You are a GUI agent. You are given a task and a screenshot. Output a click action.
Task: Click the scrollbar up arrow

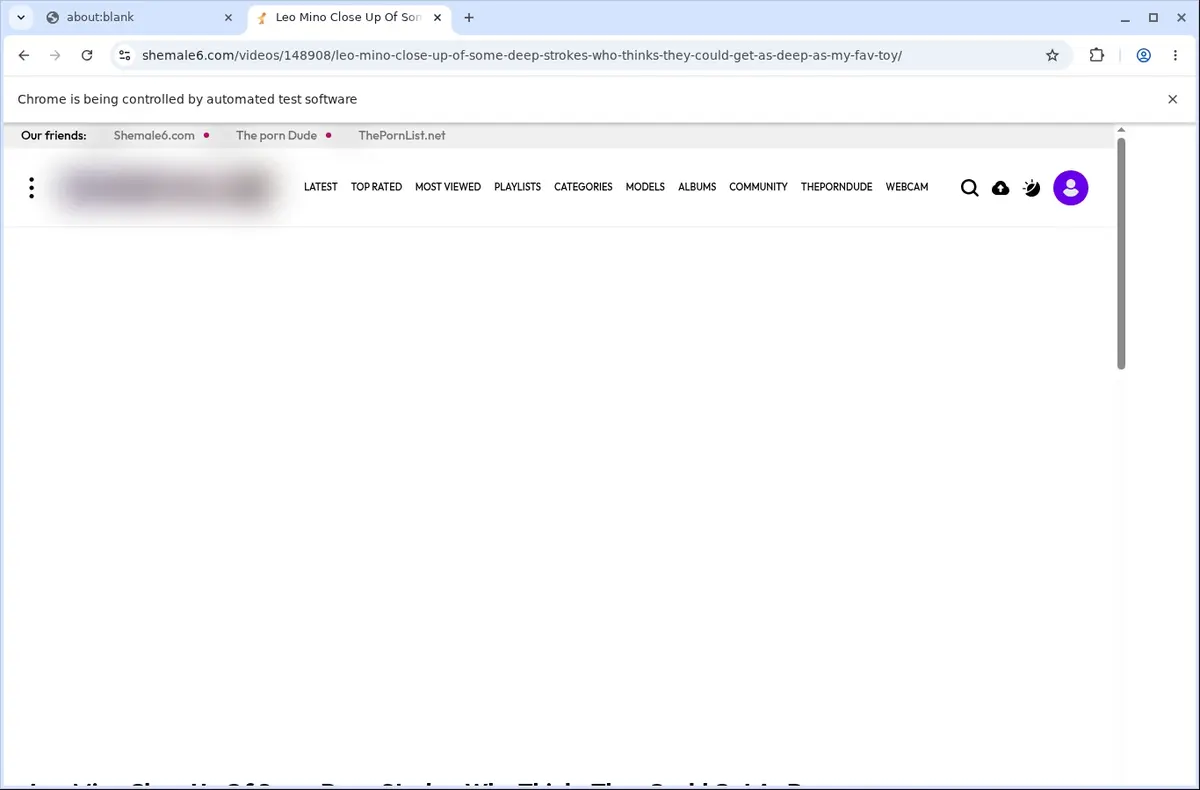tap(1121, 130)
